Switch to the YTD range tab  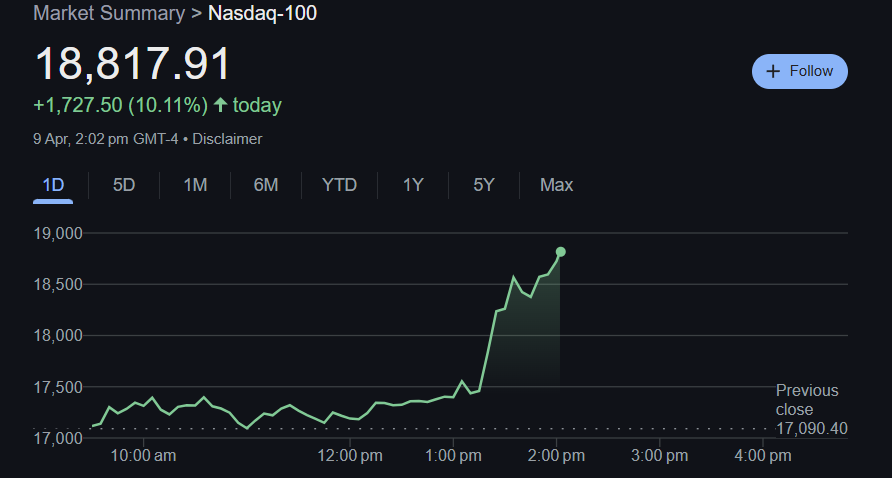[339, 185]
